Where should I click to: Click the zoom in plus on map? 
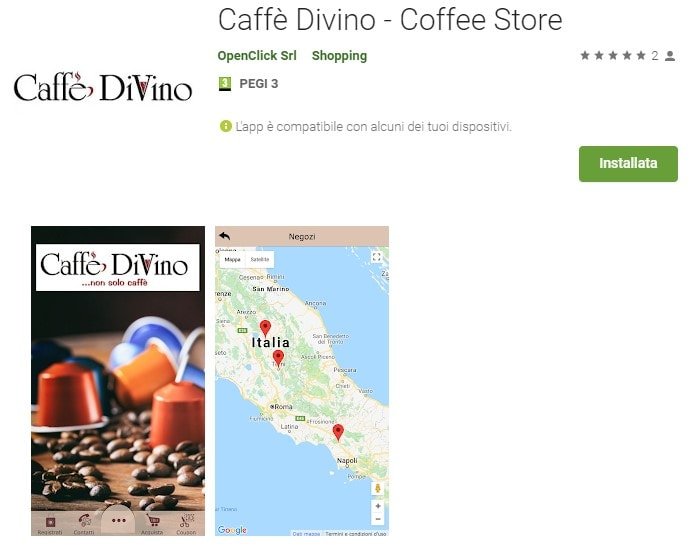coord(378,506)
